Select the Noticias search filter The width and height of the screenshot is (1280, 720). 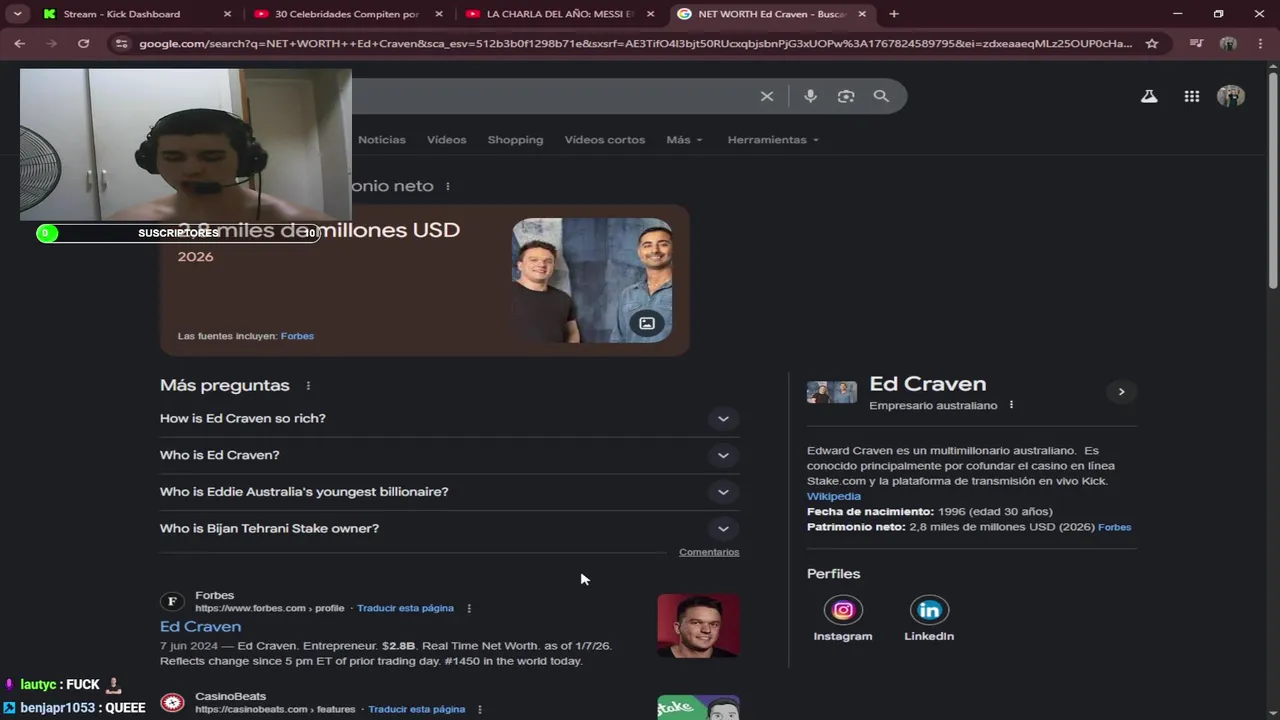tap(382, 140)
